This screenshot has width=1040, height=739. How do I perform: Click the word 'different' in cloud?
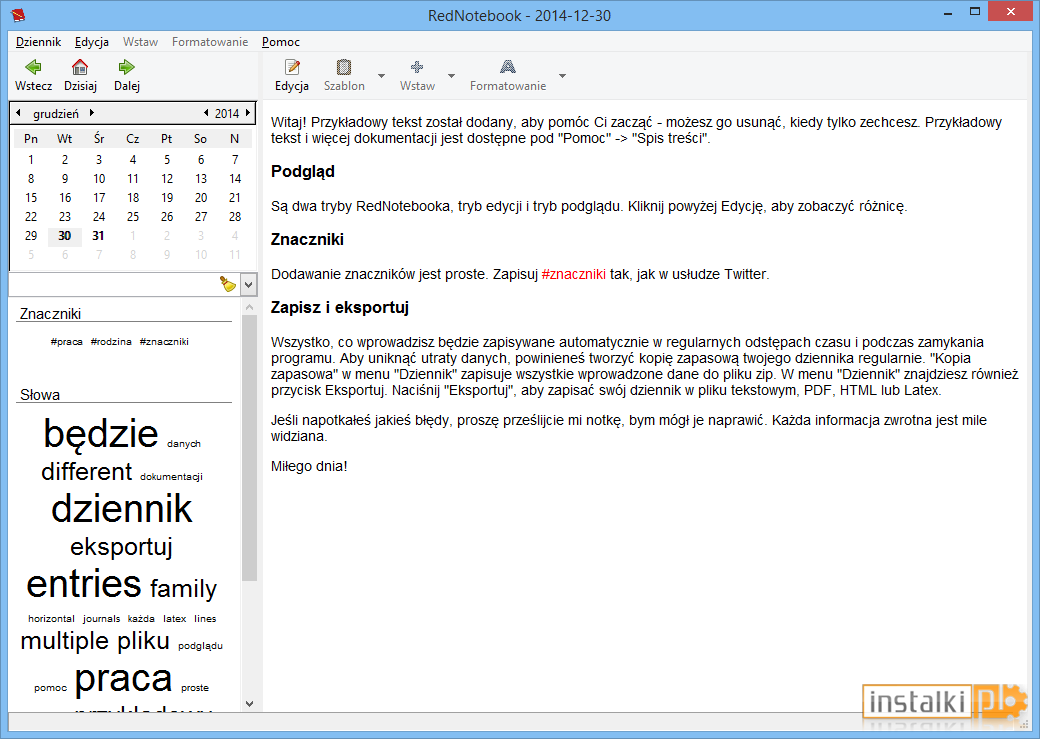pos(87,472)
